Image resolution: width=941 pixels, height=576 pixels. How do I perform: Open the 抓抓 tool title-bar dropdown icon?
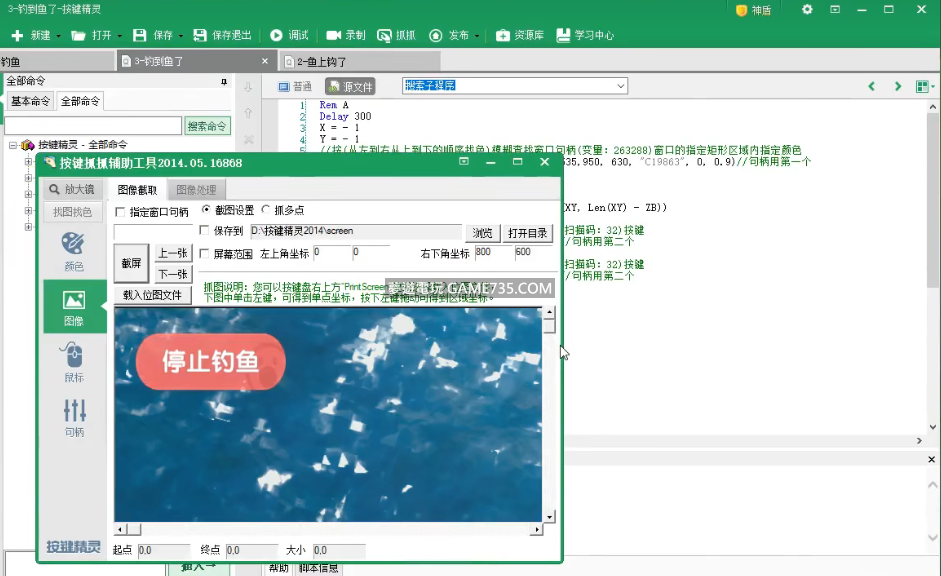pos(464,161)
